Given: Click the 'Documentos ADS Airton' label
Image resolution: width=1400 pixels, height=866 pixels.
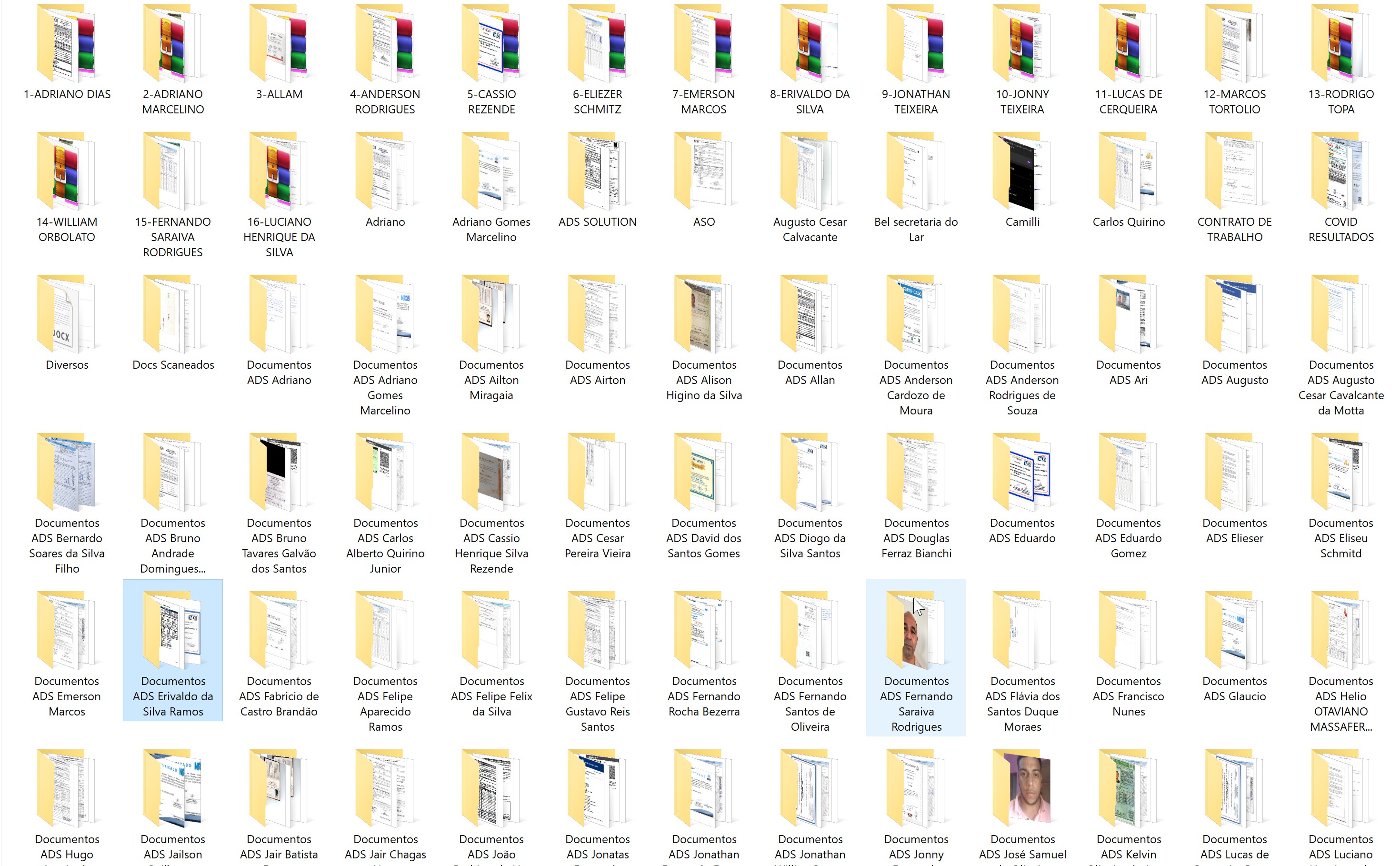Looking at the screenshot, I should [598, 373].
